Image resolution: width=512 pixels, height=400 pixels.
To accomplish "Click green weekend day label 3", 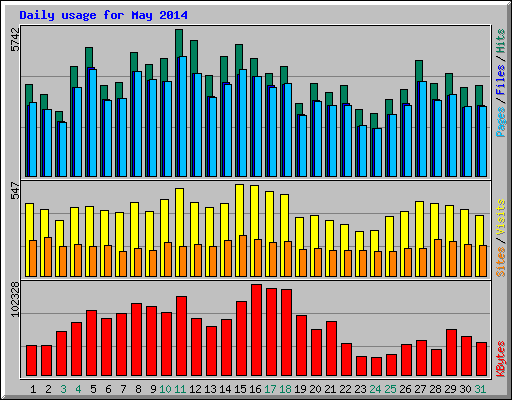I will pos(63,389).
